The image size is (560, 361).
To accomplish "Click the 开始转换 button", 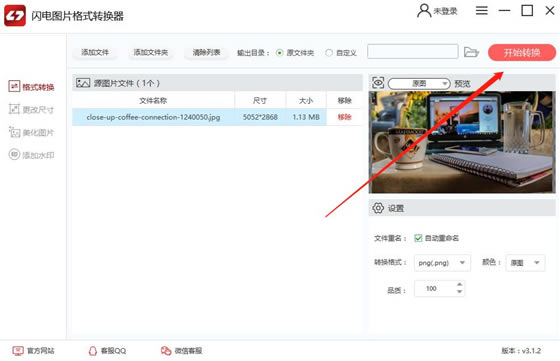I will [x=522, y=52].
